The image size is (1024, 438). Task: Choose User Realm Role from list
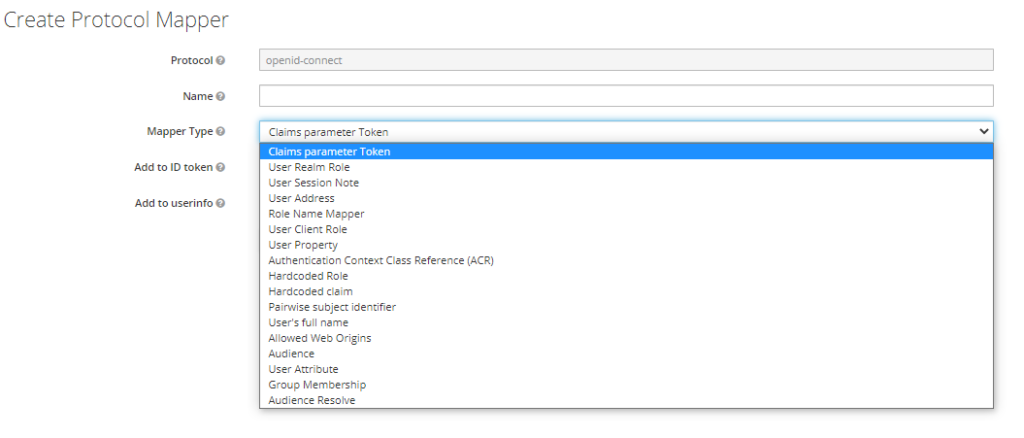coord(309,167)
